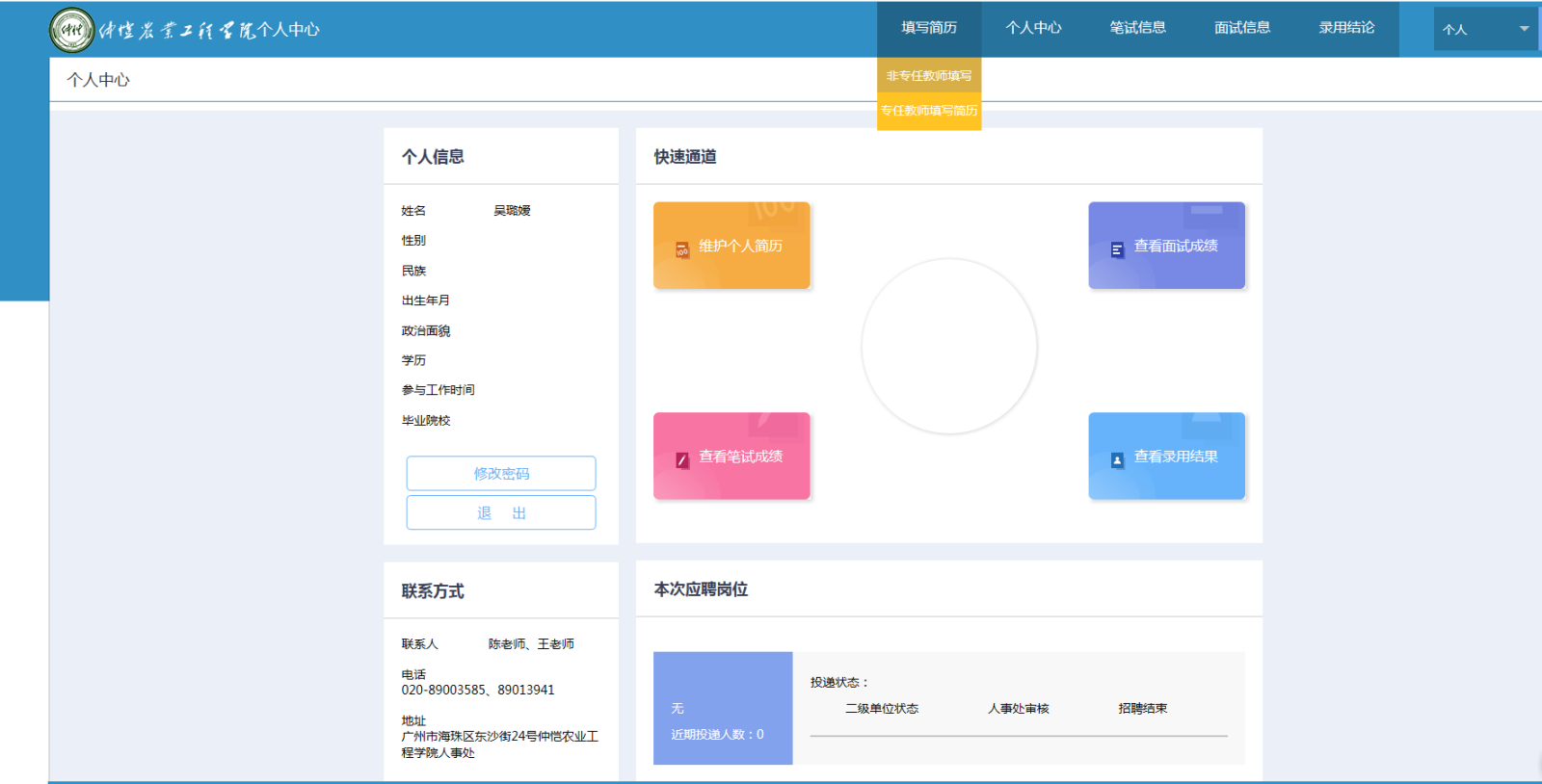
Task: Open the 查看录用结果 blue card
Action: (x=1166, y=456)
